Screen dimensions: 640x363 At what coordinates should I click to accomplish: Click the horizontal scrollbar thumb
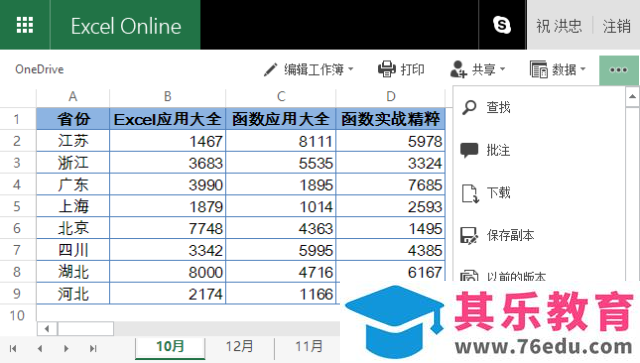coord(86,328)
